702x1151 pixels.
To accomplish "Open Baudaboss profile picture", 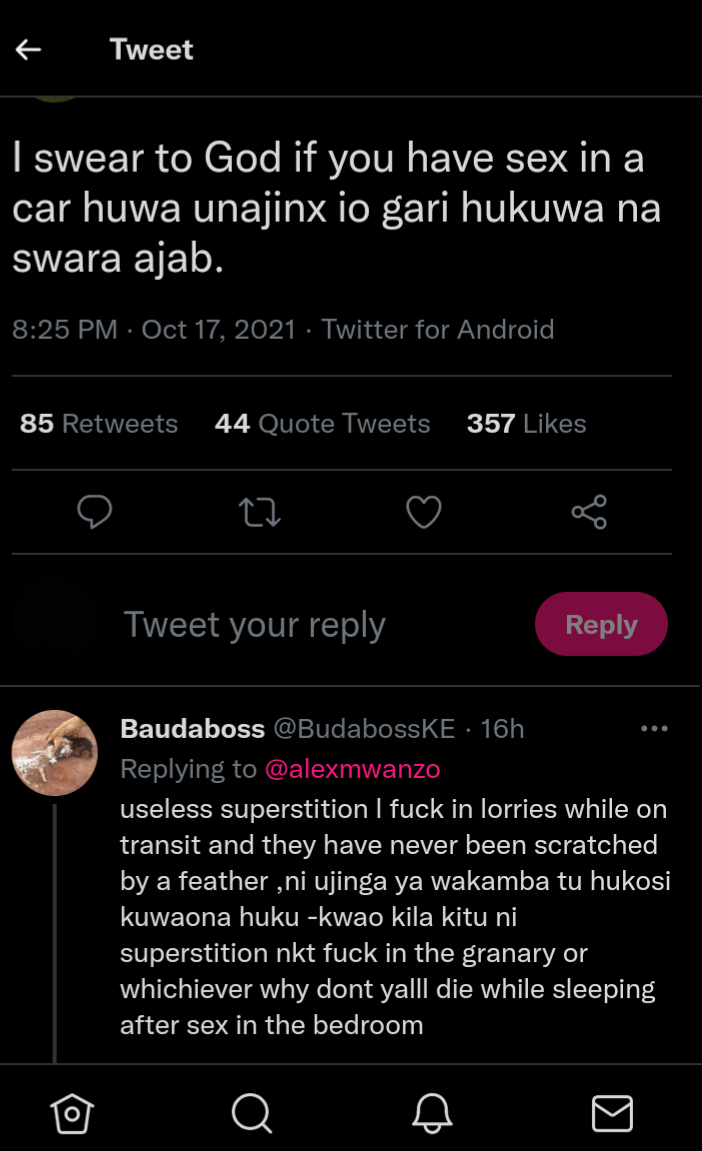I will point(54,753).
